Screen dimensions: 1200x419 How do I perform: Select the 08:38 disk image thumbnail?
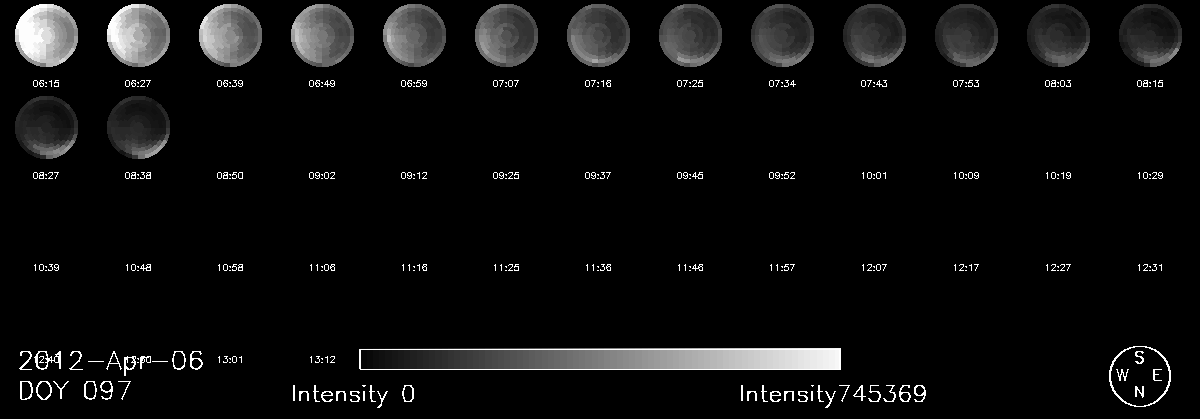pyautogui.click(x=138, y=126)
